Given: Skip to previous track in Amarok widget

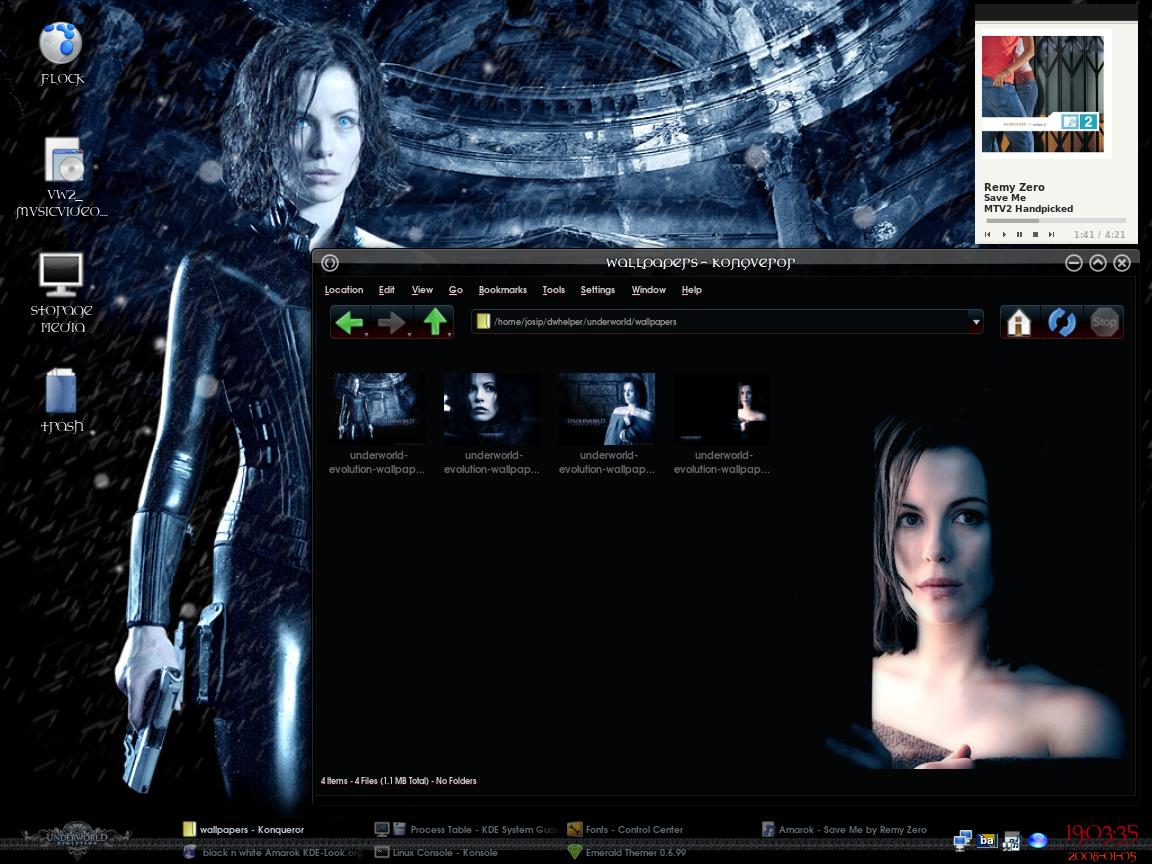Looking at the screenshot, I should [987, 234].
